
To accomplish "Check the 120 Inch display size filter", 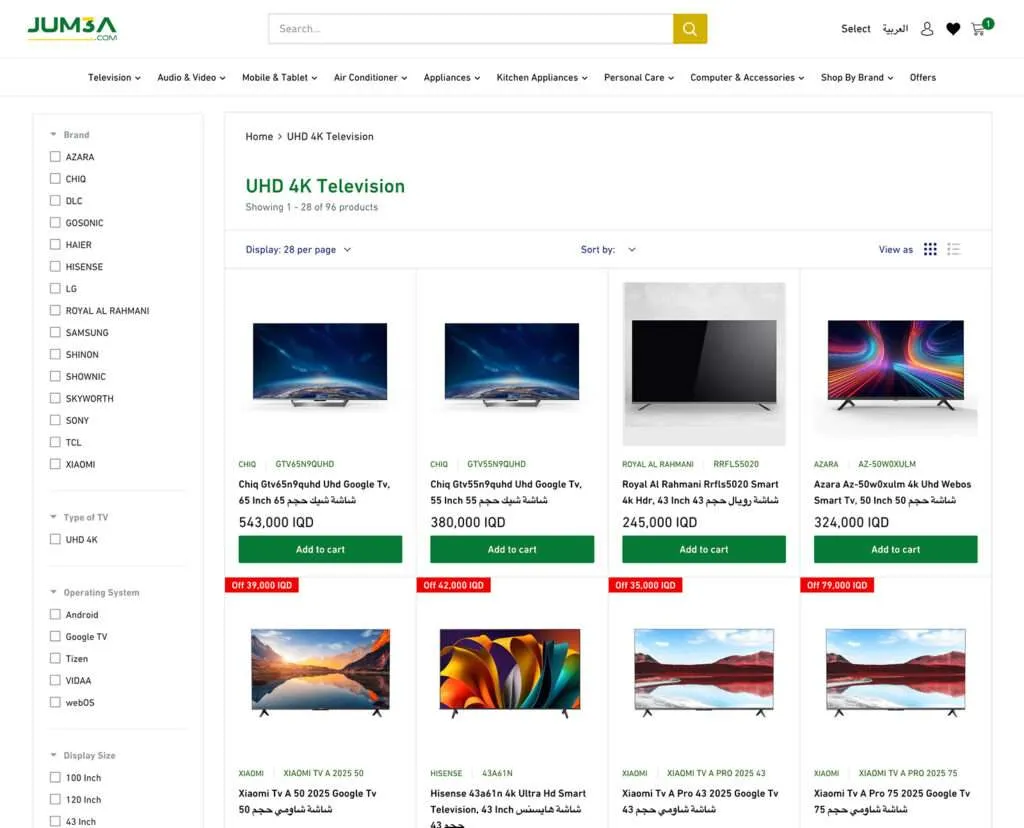I will [x=55, y=799].
